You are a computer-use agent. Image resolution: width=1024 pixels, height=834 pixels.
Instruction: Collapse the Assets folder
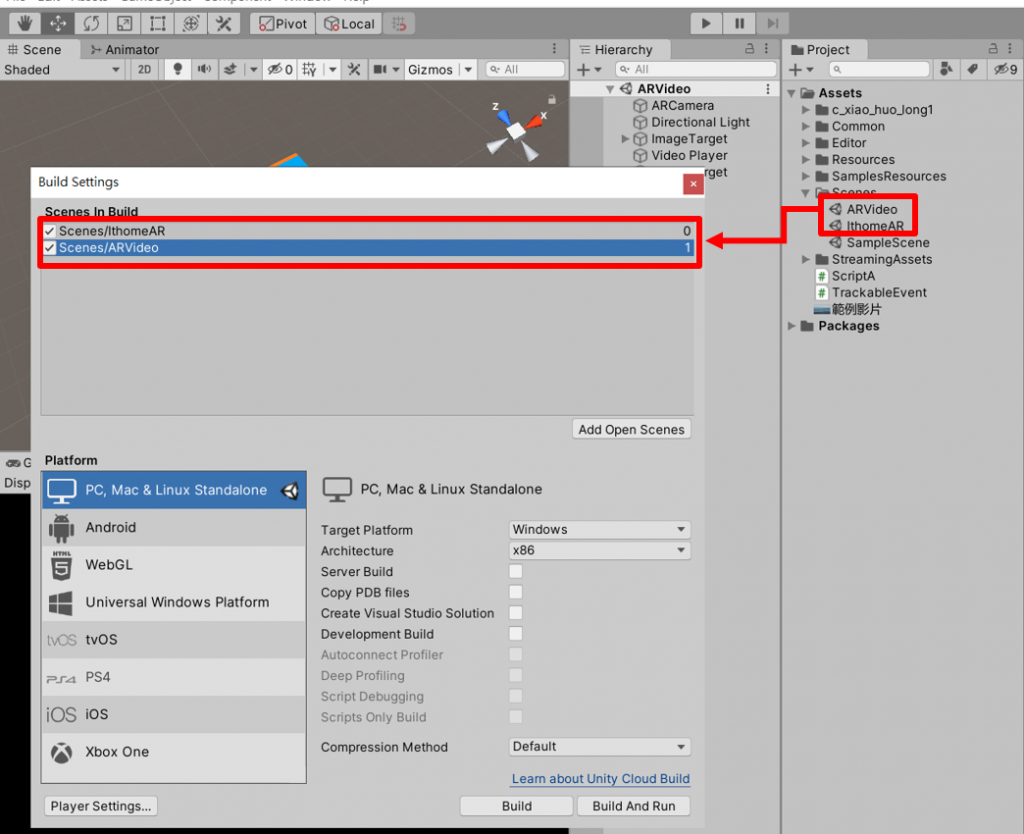click(x=792, y=93)
